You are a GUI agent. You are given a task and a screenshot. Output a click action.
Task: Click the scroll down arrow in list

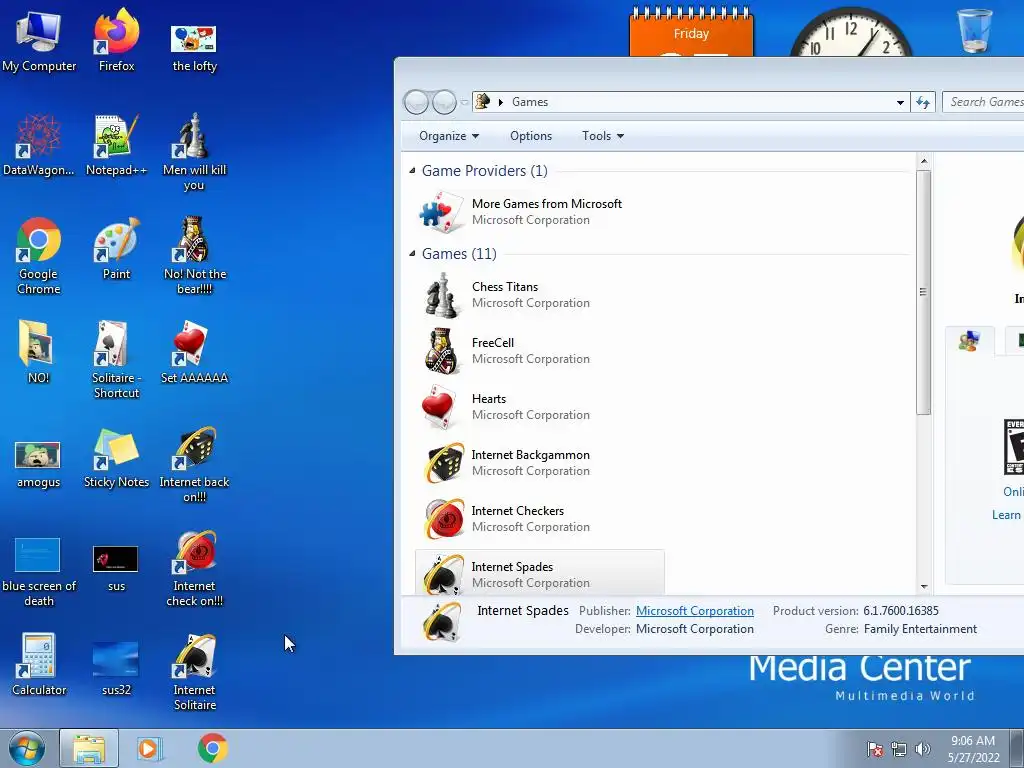tap(923, 586)
